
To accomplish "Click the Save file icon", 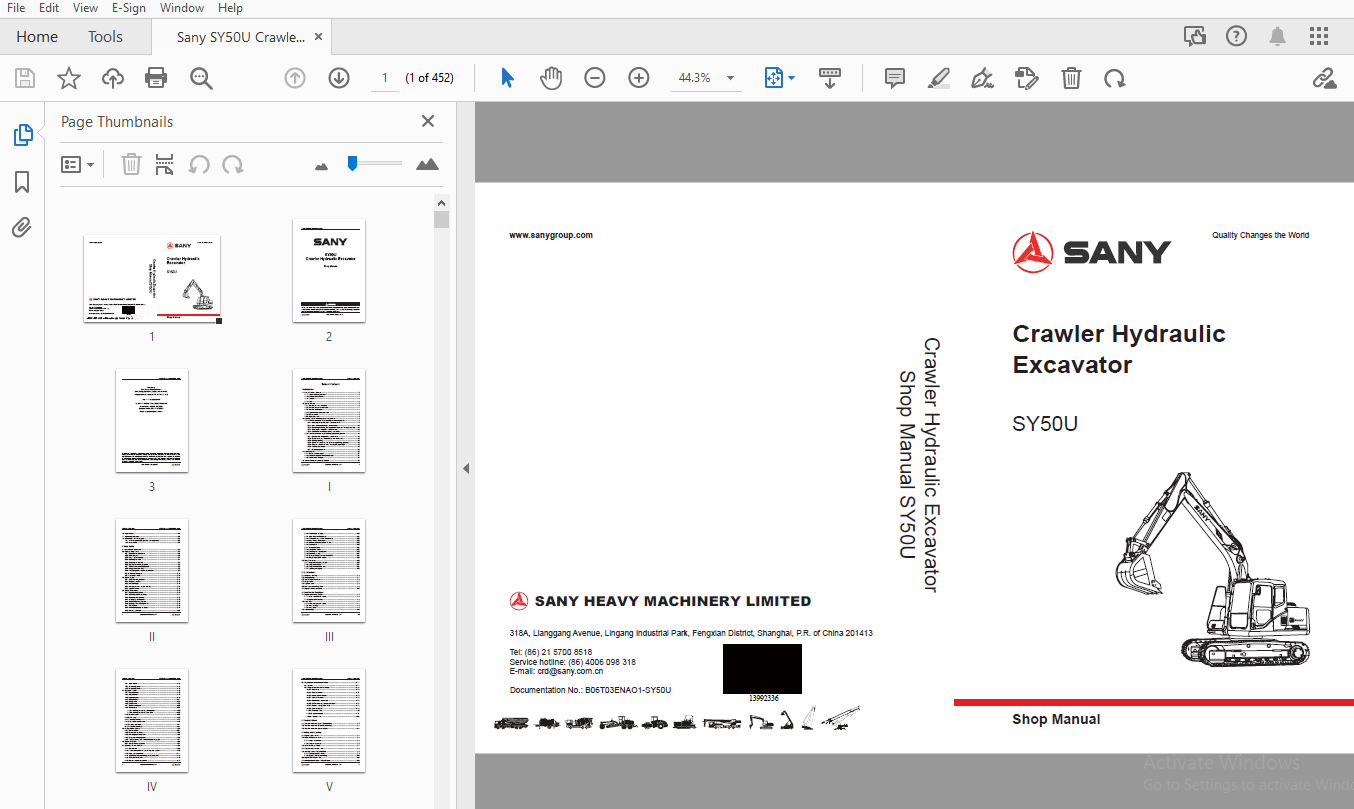I will tap(25, 78).
